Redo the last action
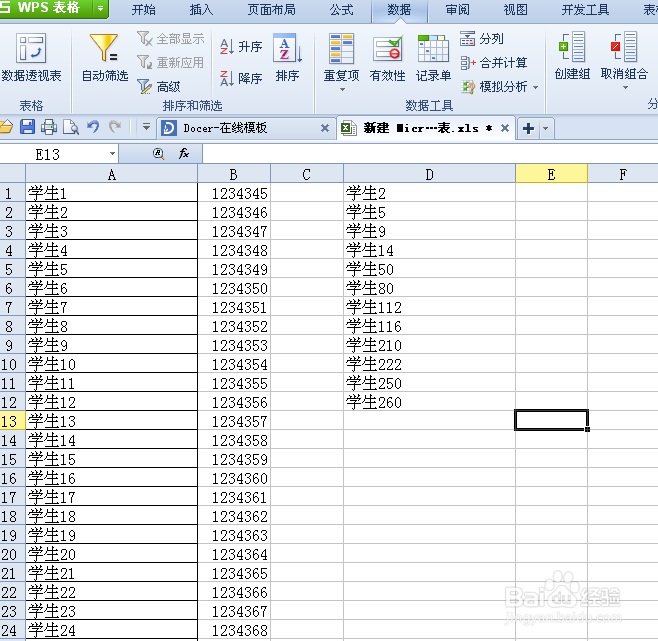The image size is (658, 641). point(115,127)
